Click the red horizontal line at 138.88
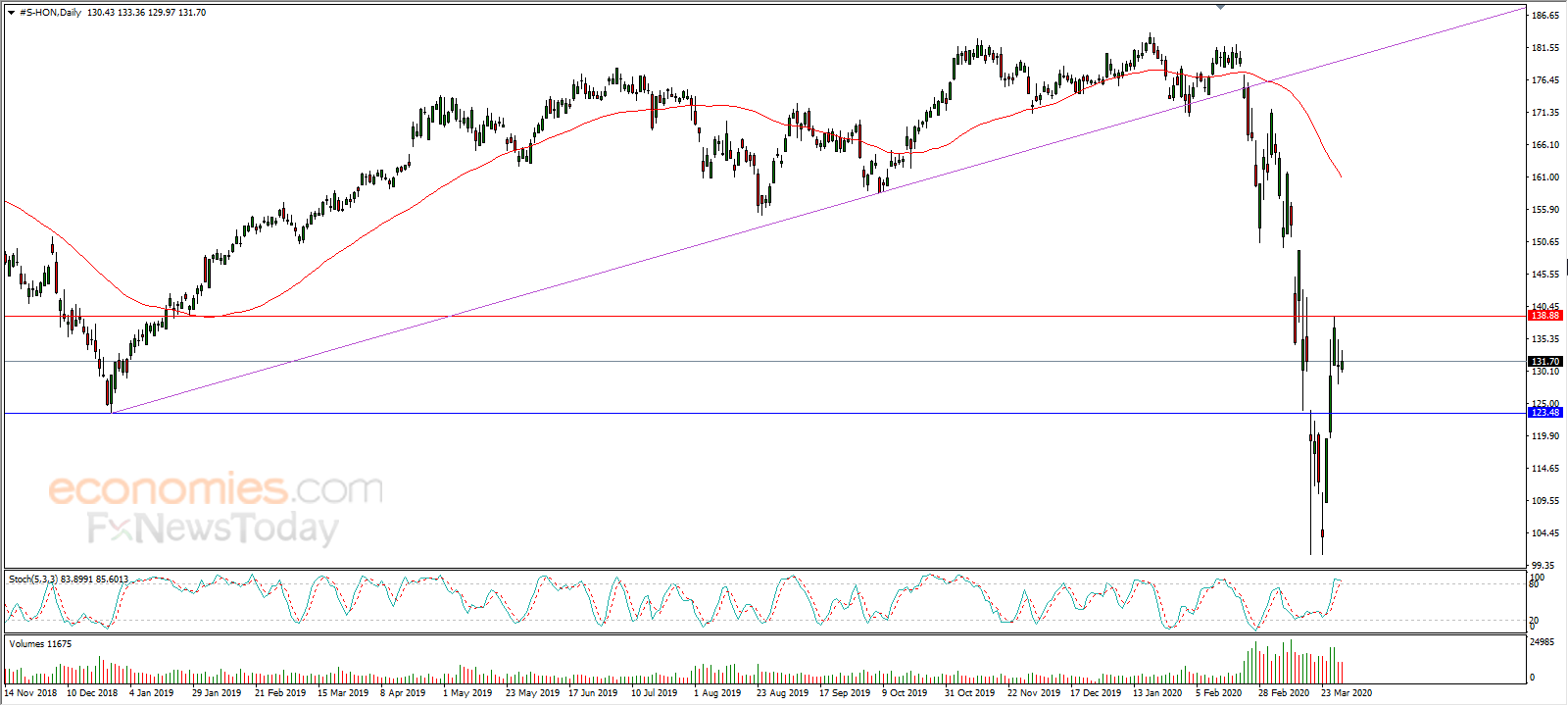1568x706 pixels. coord(764,316)
